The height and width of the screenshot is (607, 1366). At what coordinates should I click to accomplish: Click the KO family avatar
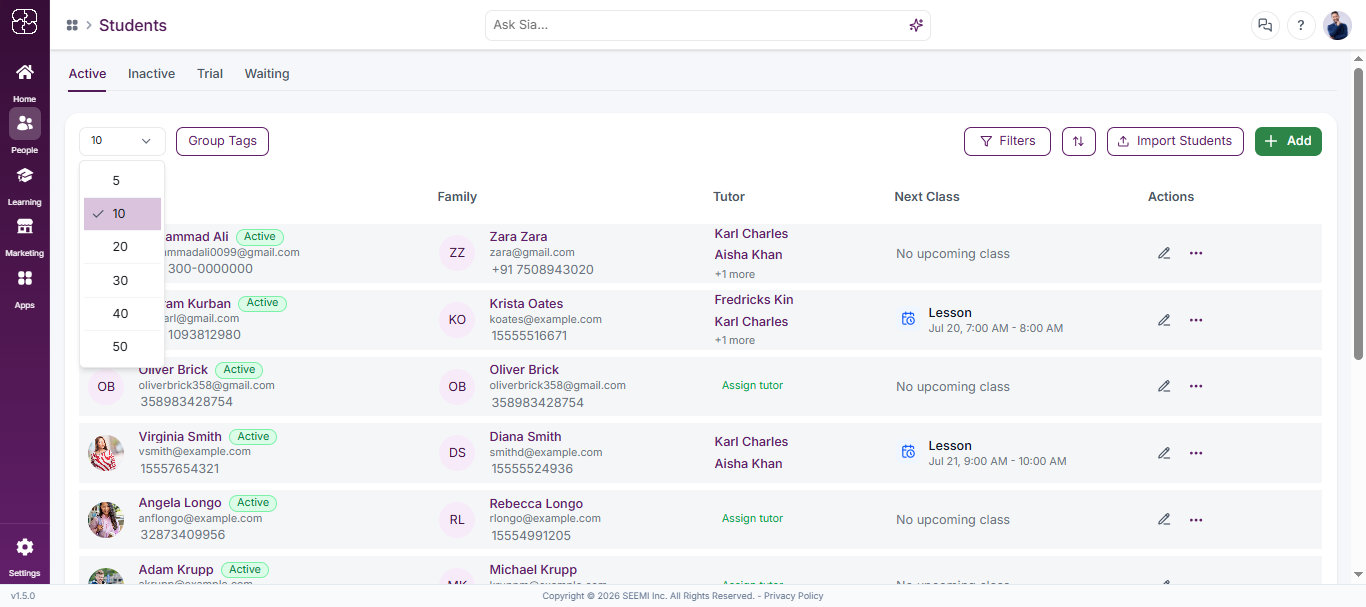pyautogui.click(x=457, y=320)
